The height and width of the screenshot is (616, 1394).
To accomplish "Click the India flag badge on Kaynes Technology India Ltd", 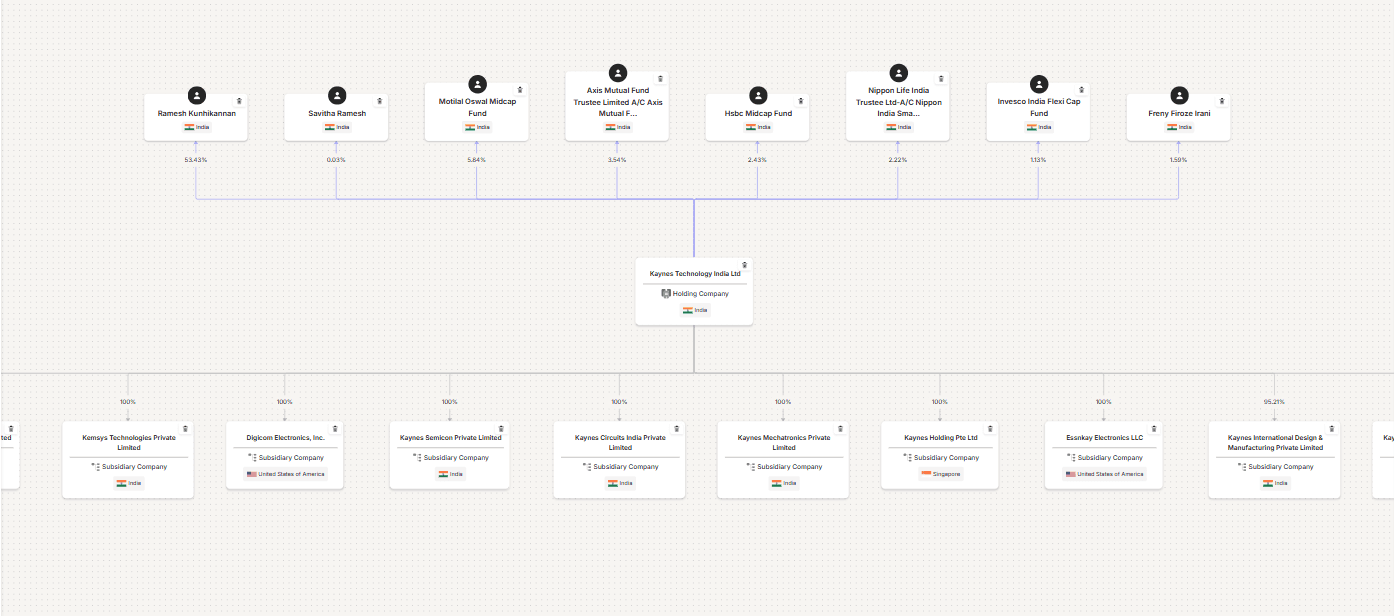I will point(694,309).
